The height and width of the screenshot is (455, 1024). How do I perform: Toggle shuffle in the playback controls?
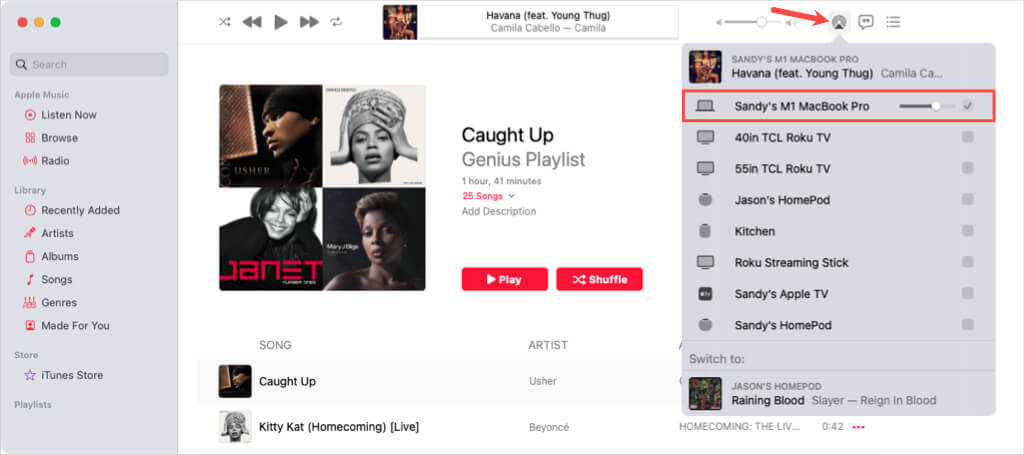(x=224, y=22)
